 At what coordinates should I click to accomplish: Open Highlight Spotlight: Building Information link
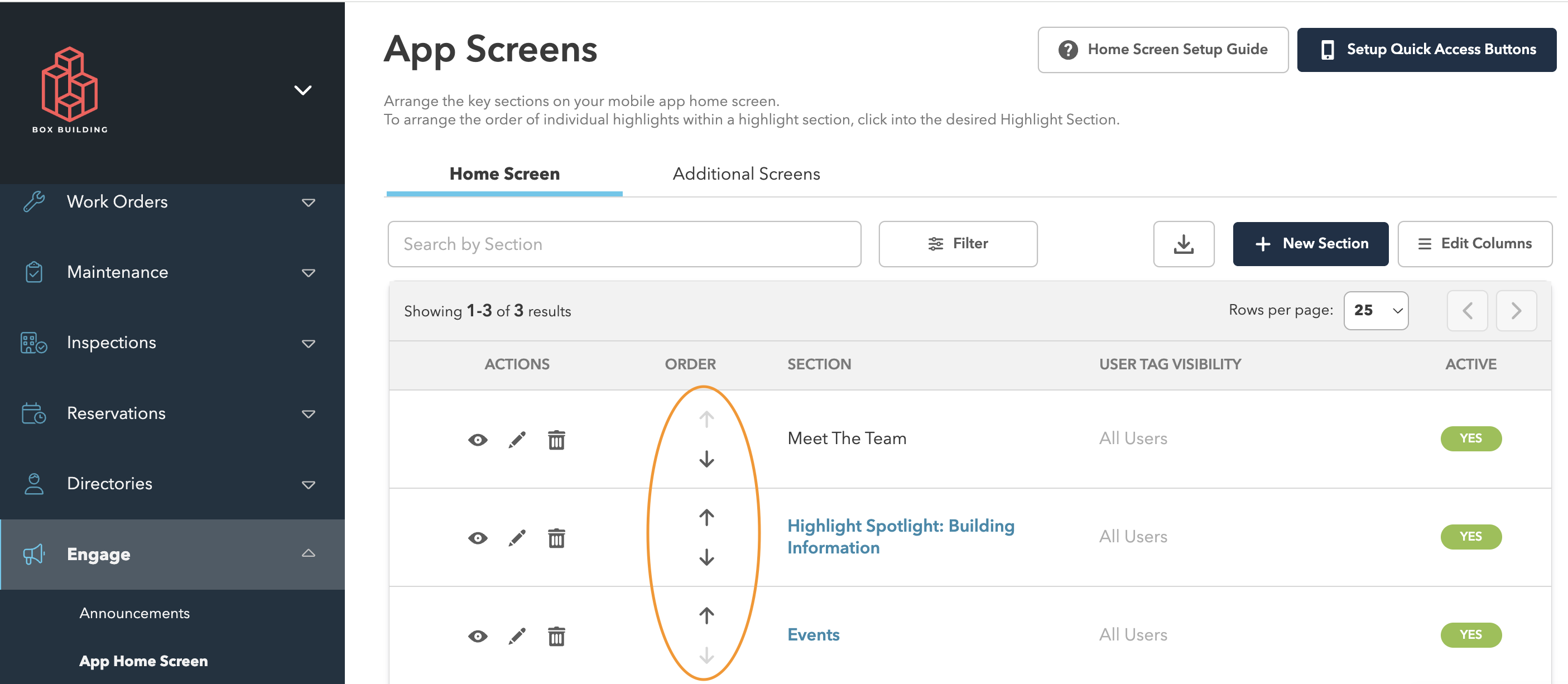(901, 537)
